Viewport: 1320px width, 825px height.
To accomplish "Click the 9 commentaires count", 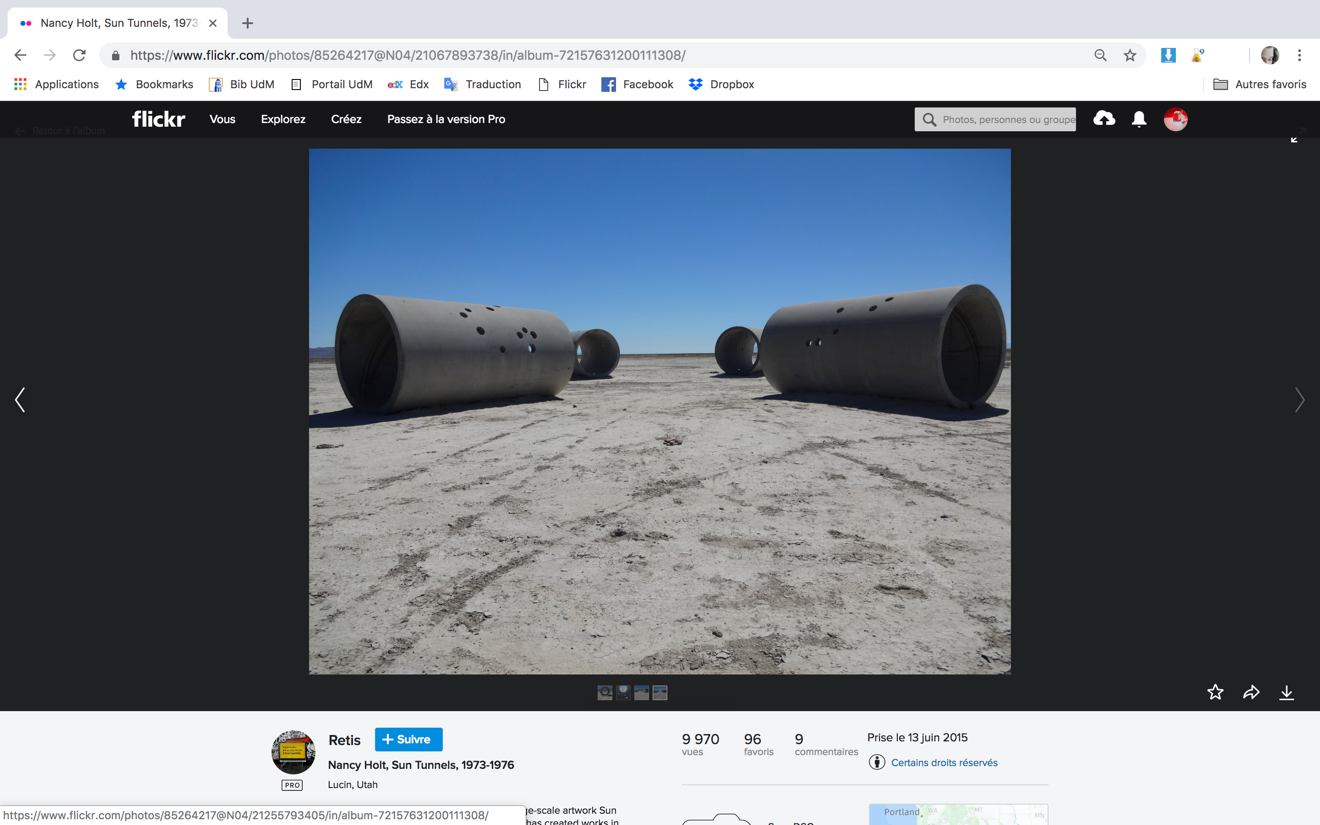I will pyautogui.click(x=826, y=744).
